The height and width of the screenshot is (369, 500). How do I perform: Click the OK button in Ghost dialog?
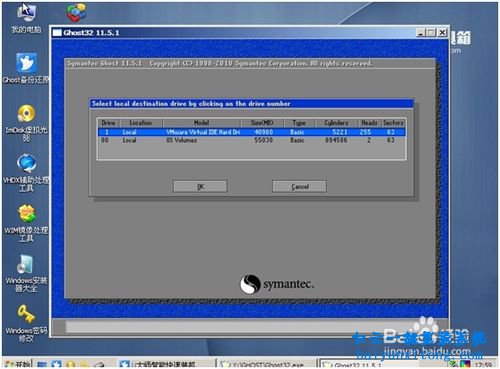pyautogui.click(x=200, y=187)
